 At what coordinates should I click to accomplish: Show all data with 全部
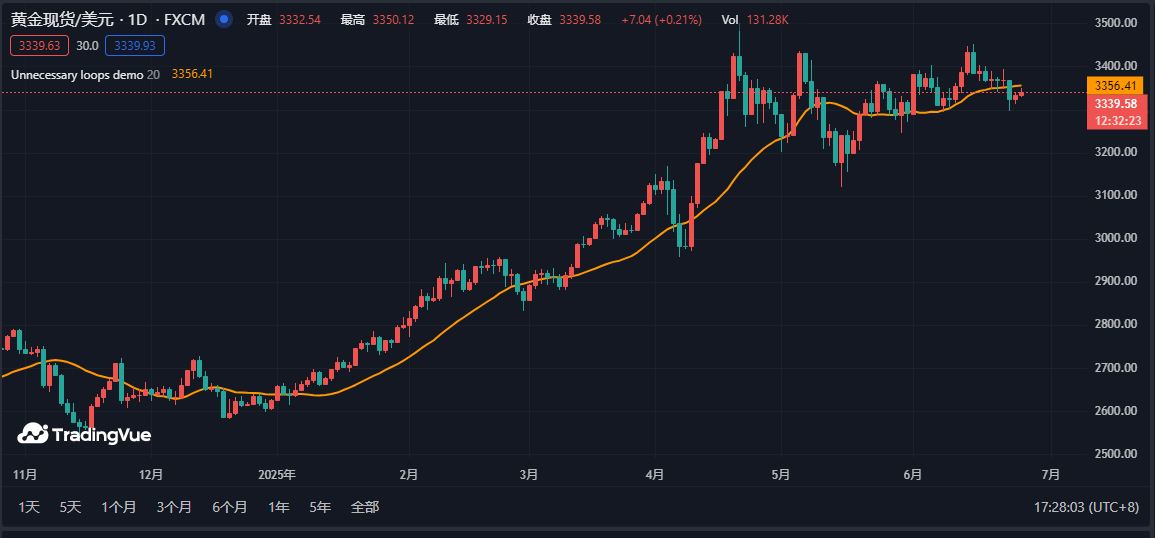pyautogui.click(x=365, y=507)
